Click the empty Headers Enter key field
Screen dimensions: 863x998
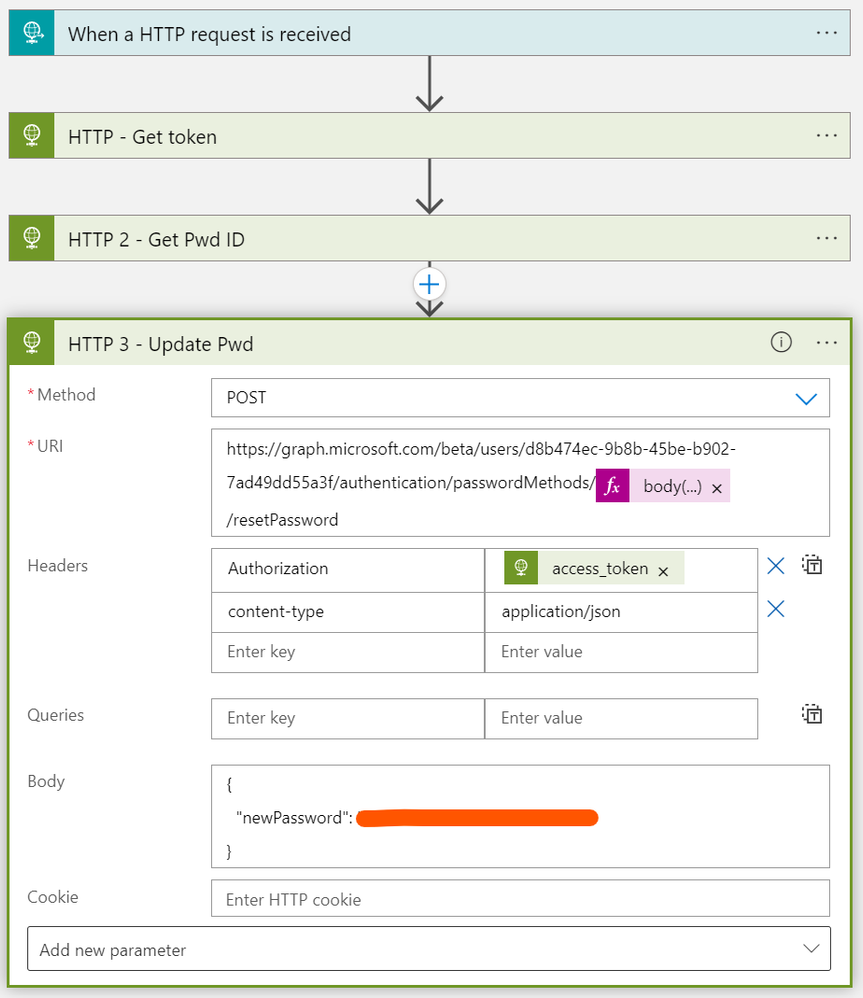[x=348, y=652]
